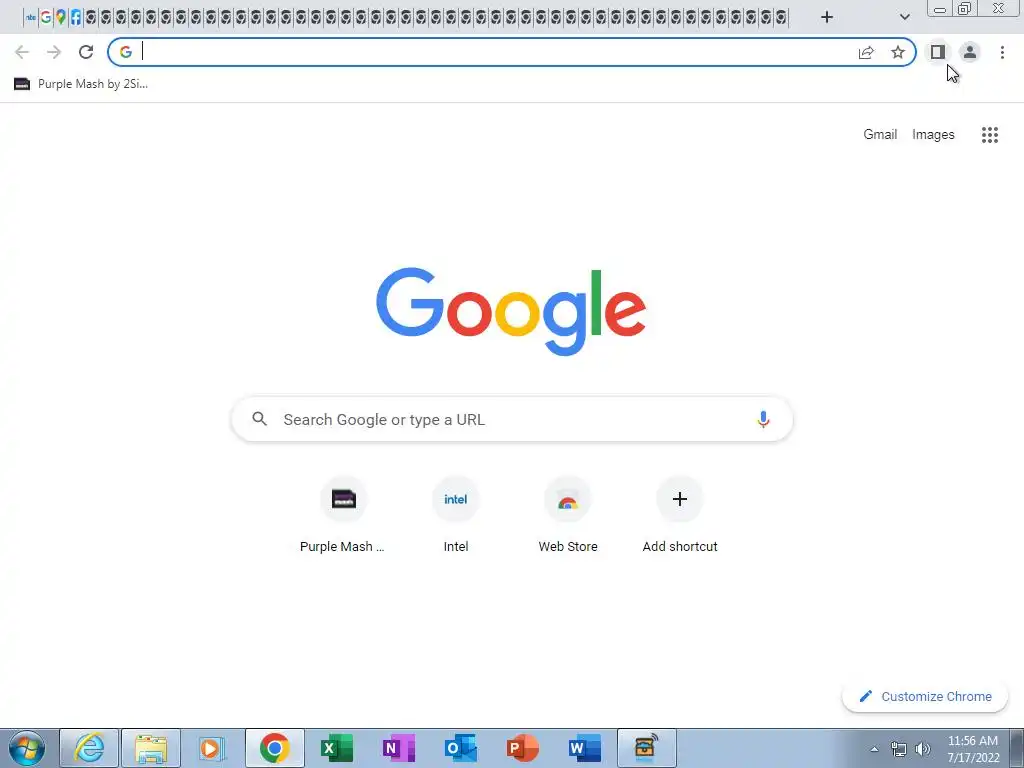Screen dimensions: 1024x768
Task: Open the Windows Start menu orb
Action: click(x=27, y=748)
